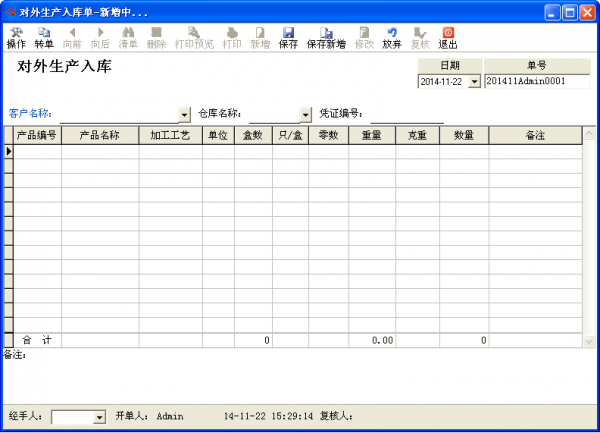Image resolution: width=600 pixels, height=433 pixels.
Task: Open the 日期 date dropdown
Action: tap(474, 81)
